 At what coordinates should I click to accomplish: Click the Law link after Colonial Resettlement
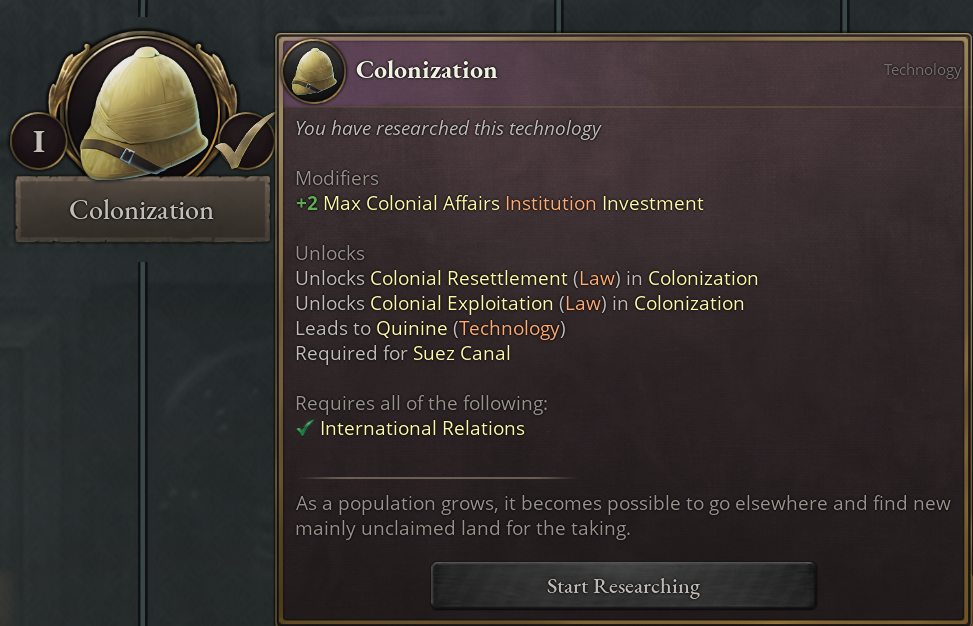(x=597, y=279)
